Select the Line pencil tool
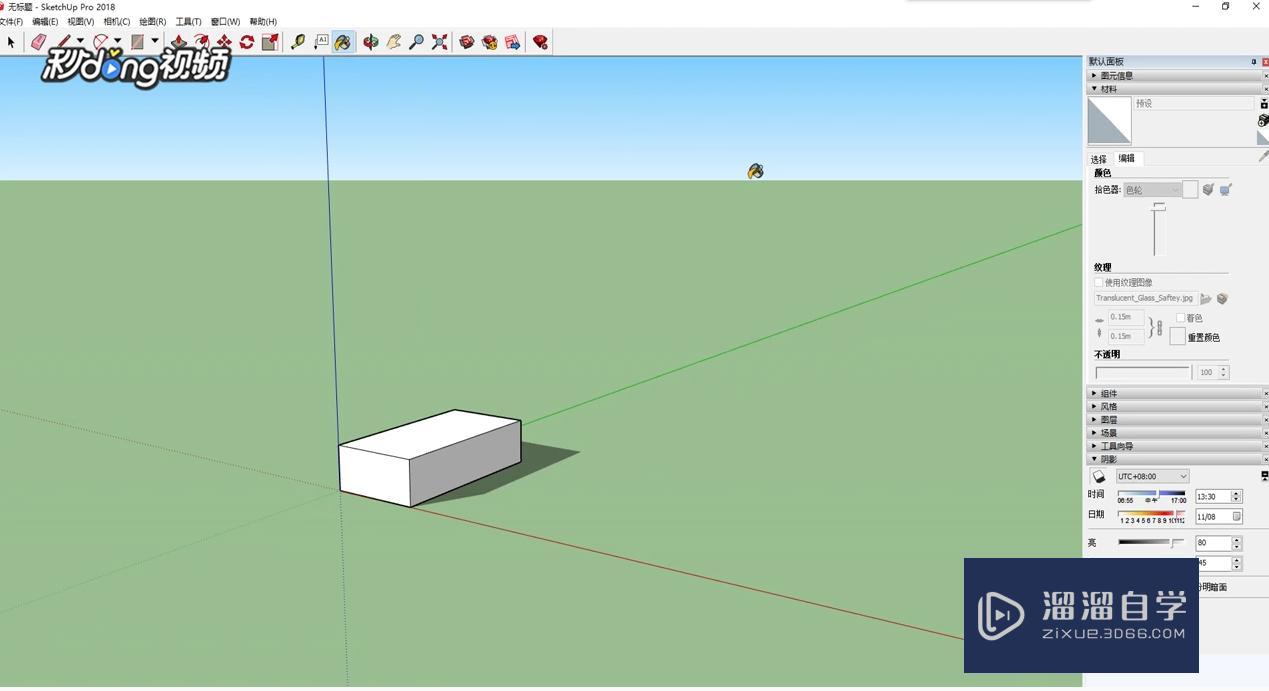Screen dimensions: 1269x691 (63, 42)
